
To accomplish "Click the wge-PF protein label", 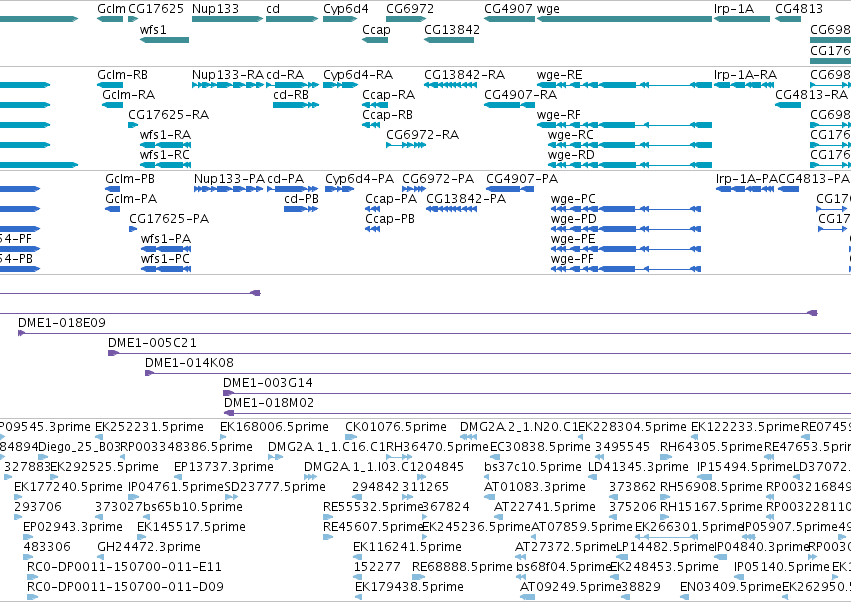I will coord(572,258).
